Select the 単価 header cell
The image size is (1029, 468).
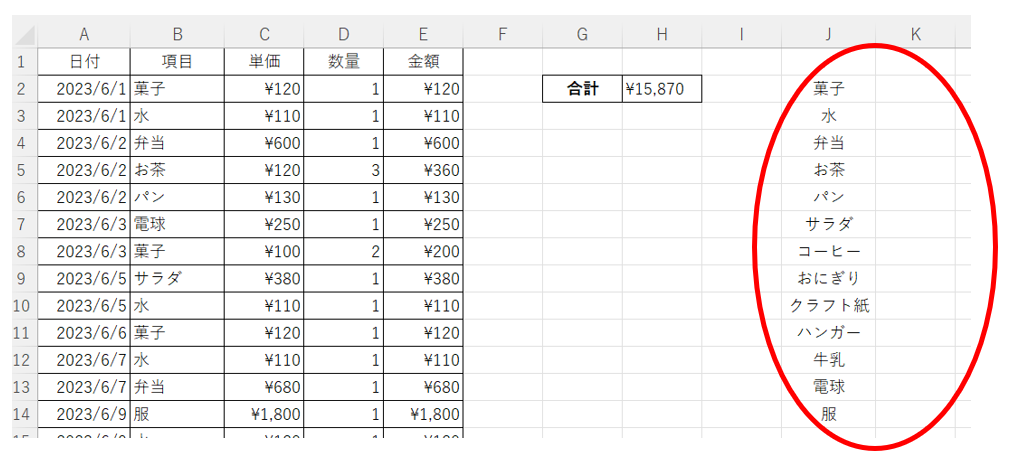(x=264, y=62)
